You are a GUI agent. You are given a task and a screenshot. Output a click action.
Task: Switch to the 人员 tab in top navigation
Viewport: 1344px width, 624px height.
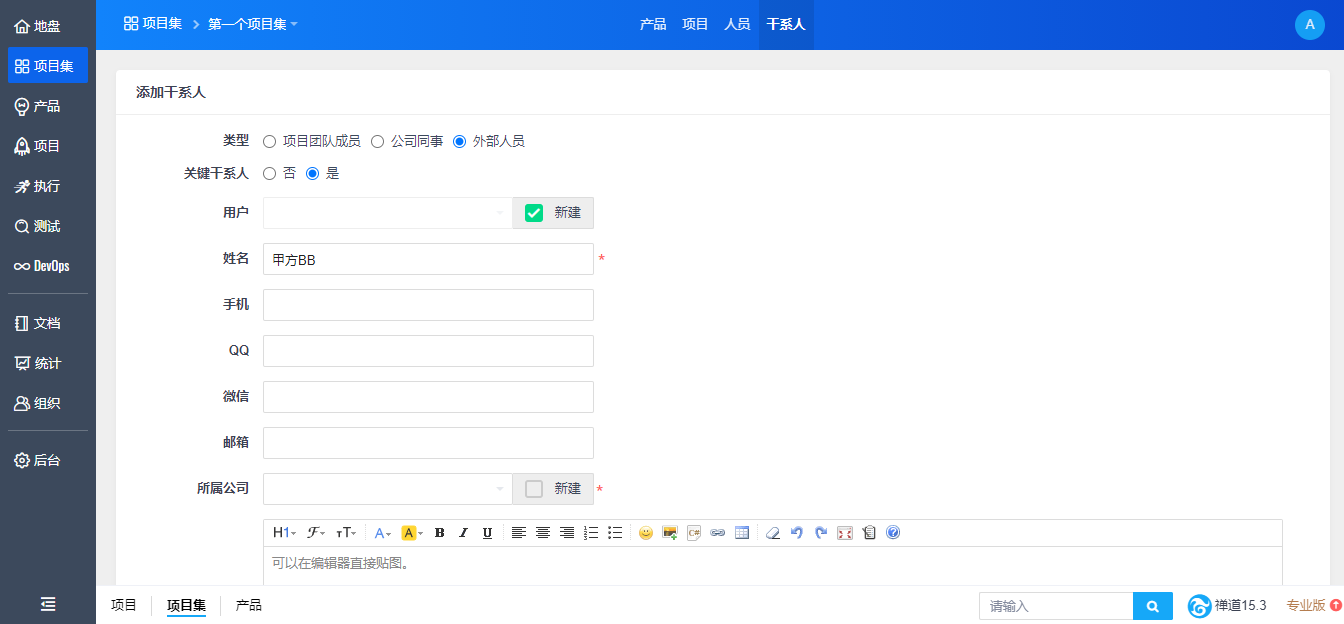(x=737, y=24)
